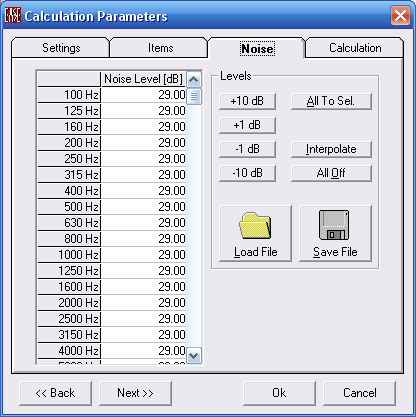Click the 1600 Hz noise level cell
Viewport: 416px width, 417px height.
(x=143, y=287)
